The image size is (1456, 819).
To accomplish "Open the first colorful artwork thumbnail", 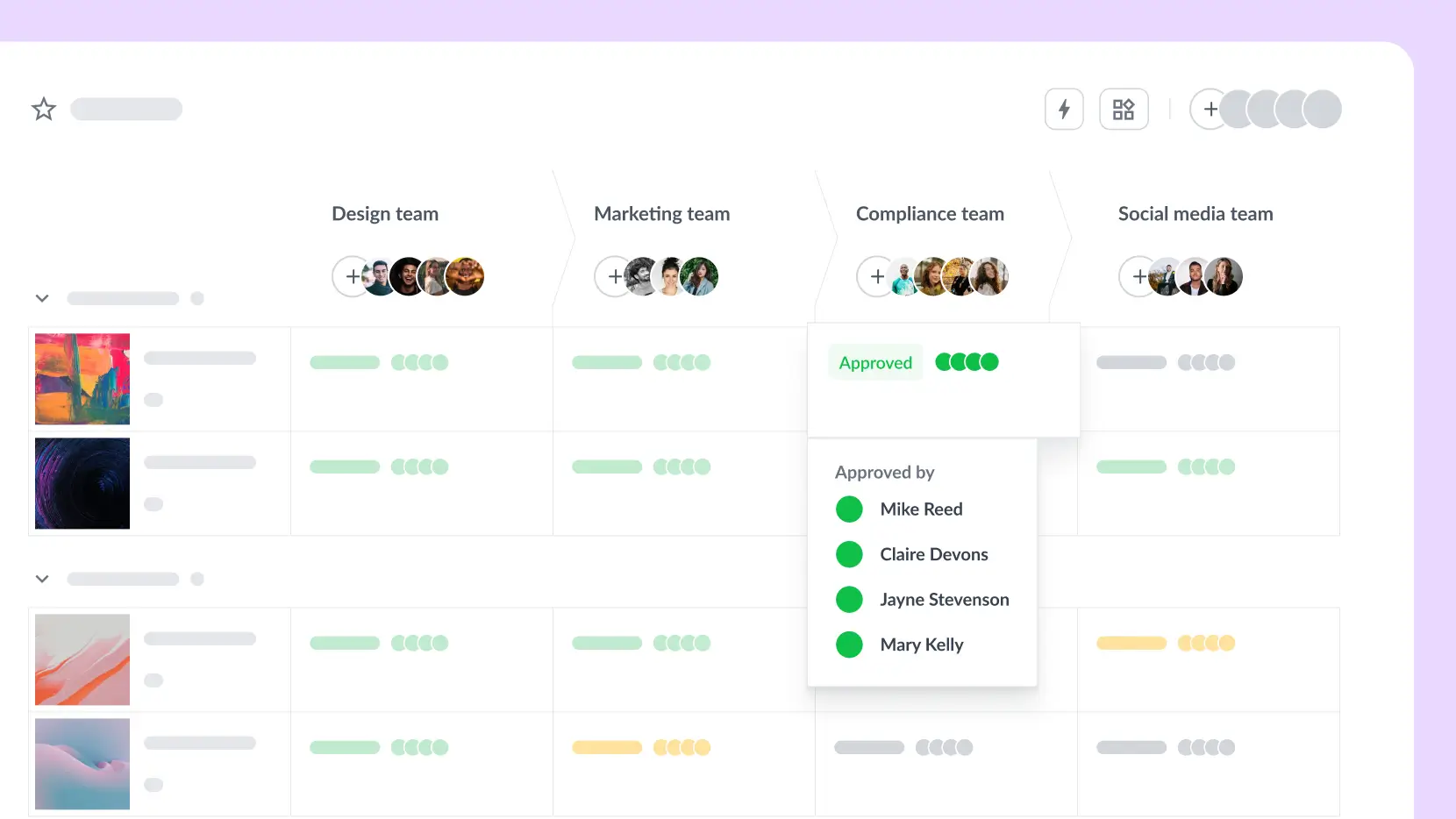I will (82, 378).
